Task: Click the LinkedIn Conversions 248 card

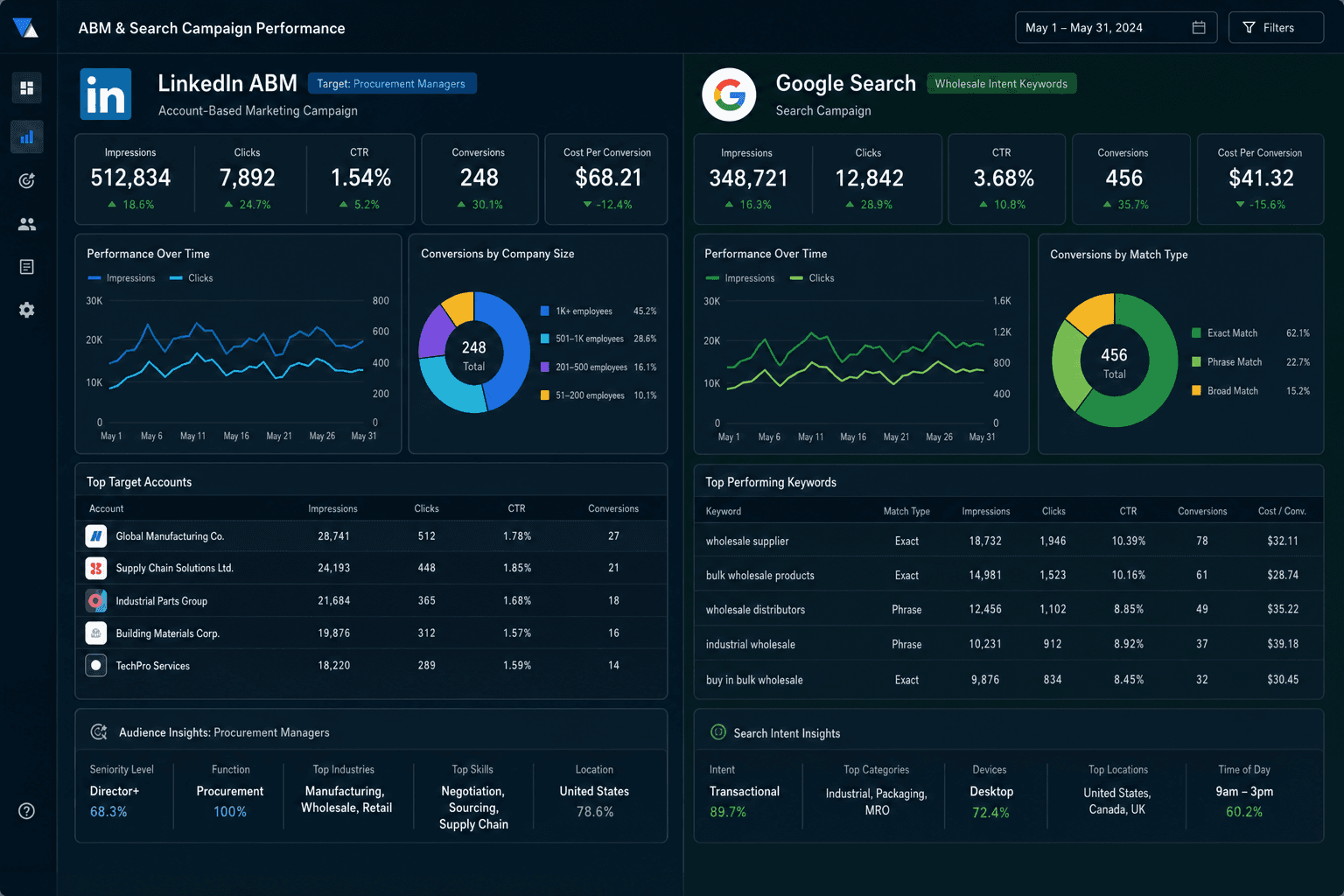Action: [479, 178]
